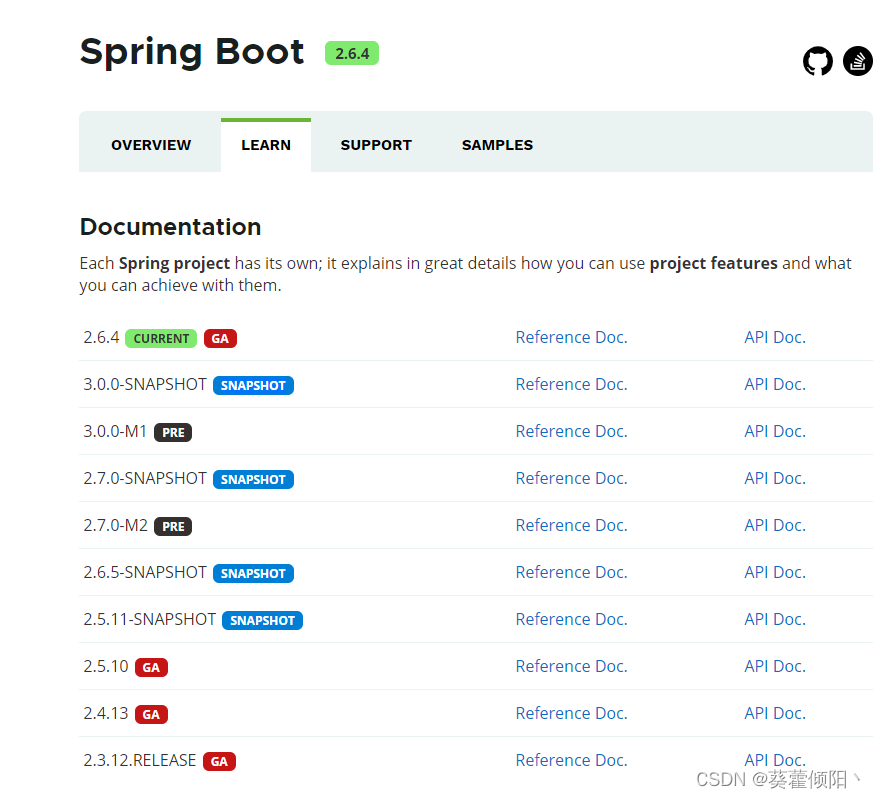Image resolution: width=875 pixels, height=799 pixels.
Task: Open API Doc. for version 2.4.13
Action: [x=775, y=713]
